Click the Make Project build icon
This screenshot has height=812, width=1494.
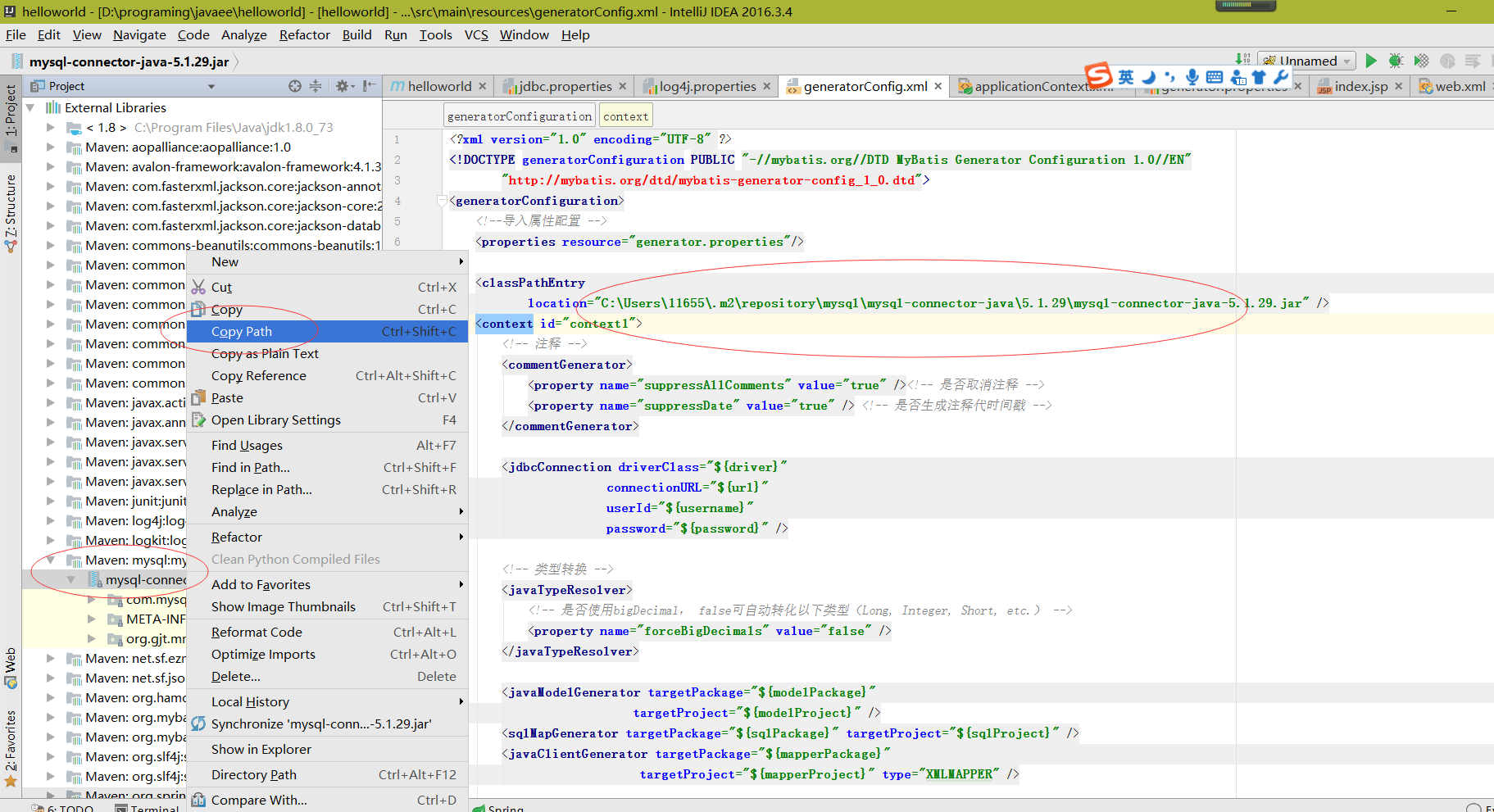coord(1242,59)
